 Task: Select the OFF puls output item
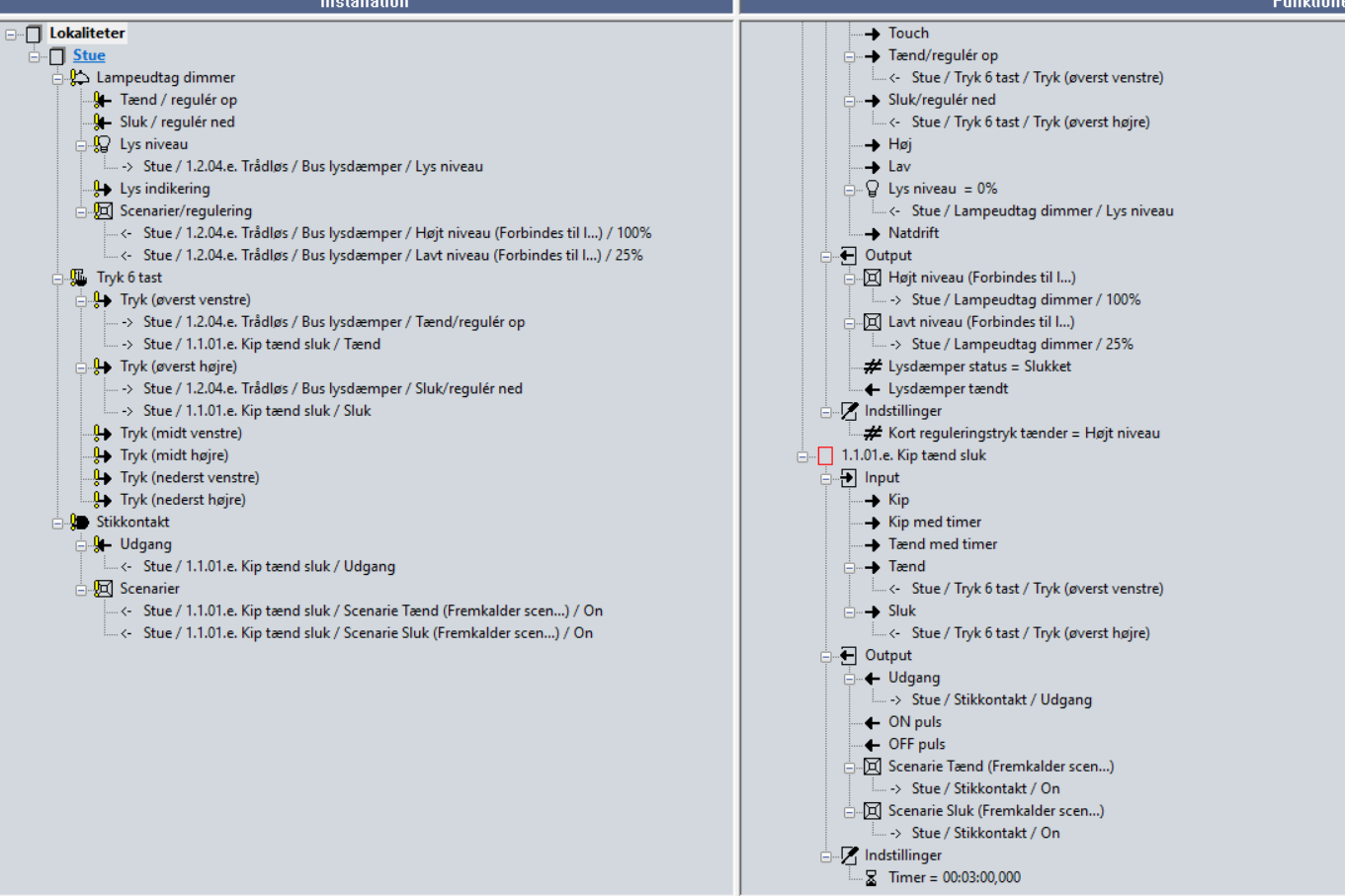click(916, 744)
